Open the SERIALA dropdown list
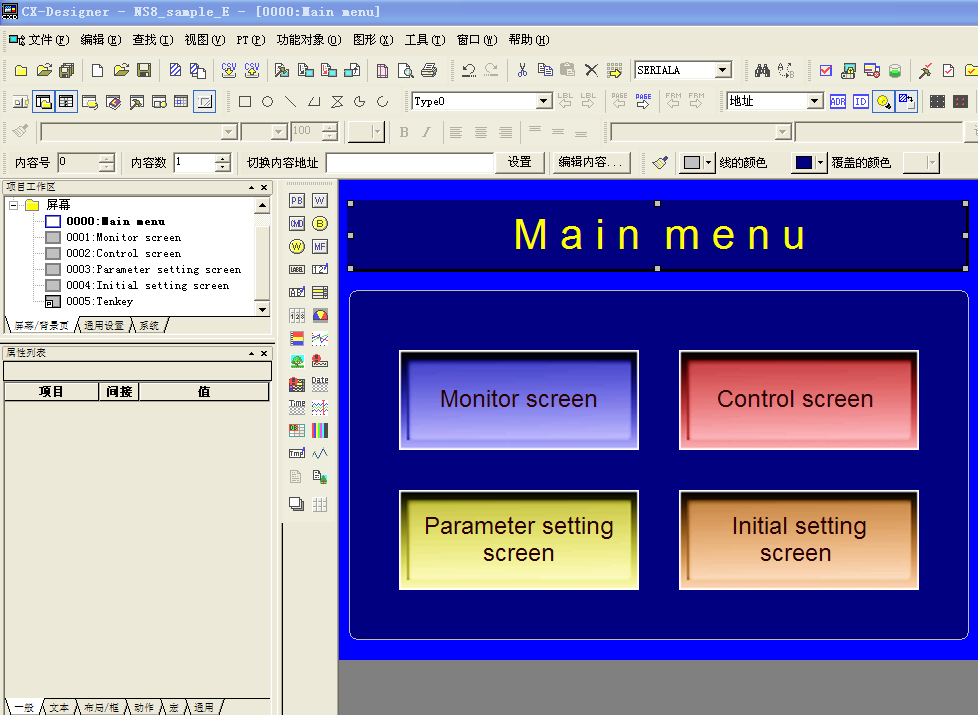 click(x=723, y=70)
